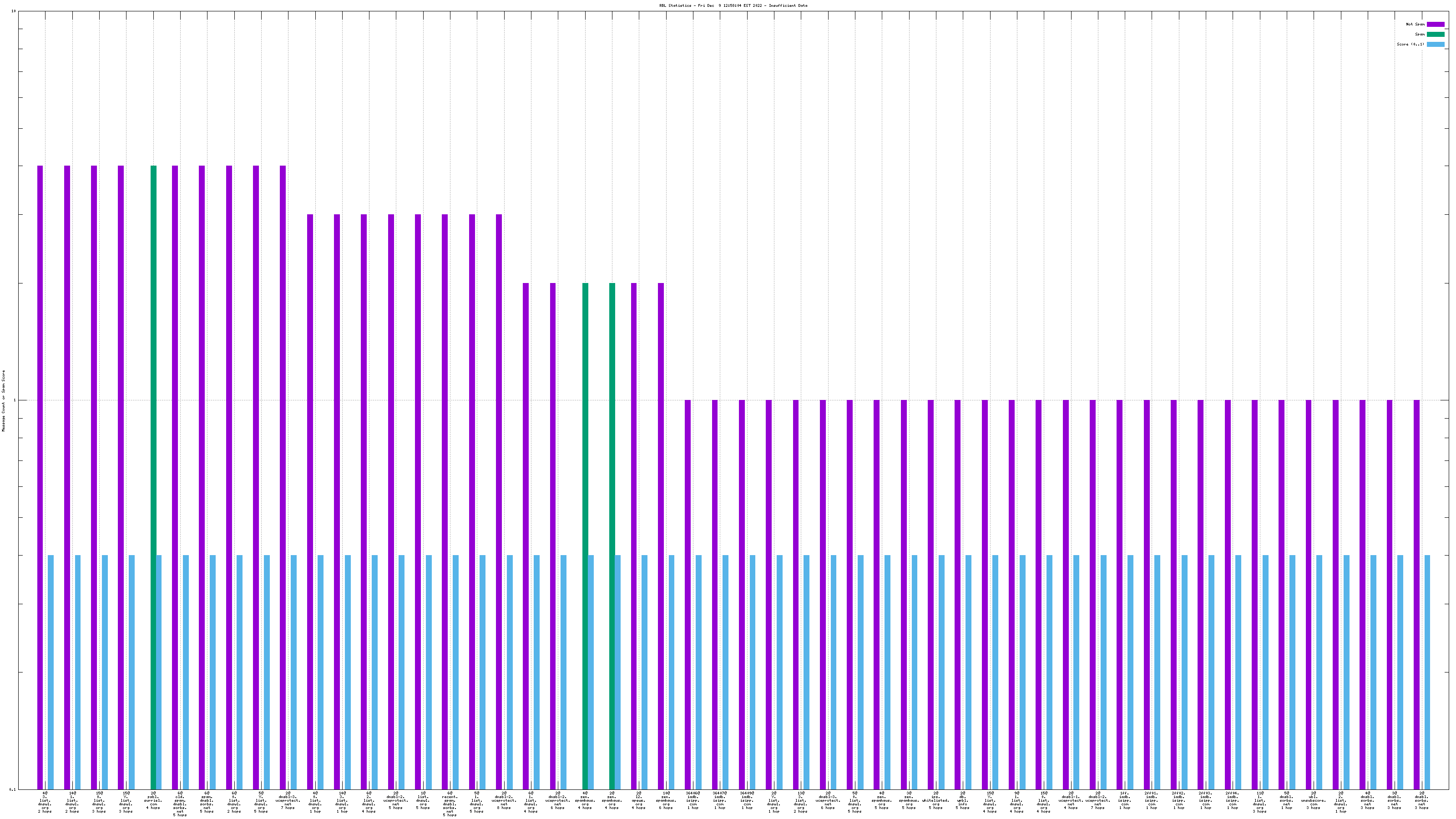Click the 2ff01 iadb.isipp.com x-axis label
The image size is (1456, 819).
point(1151,800)
